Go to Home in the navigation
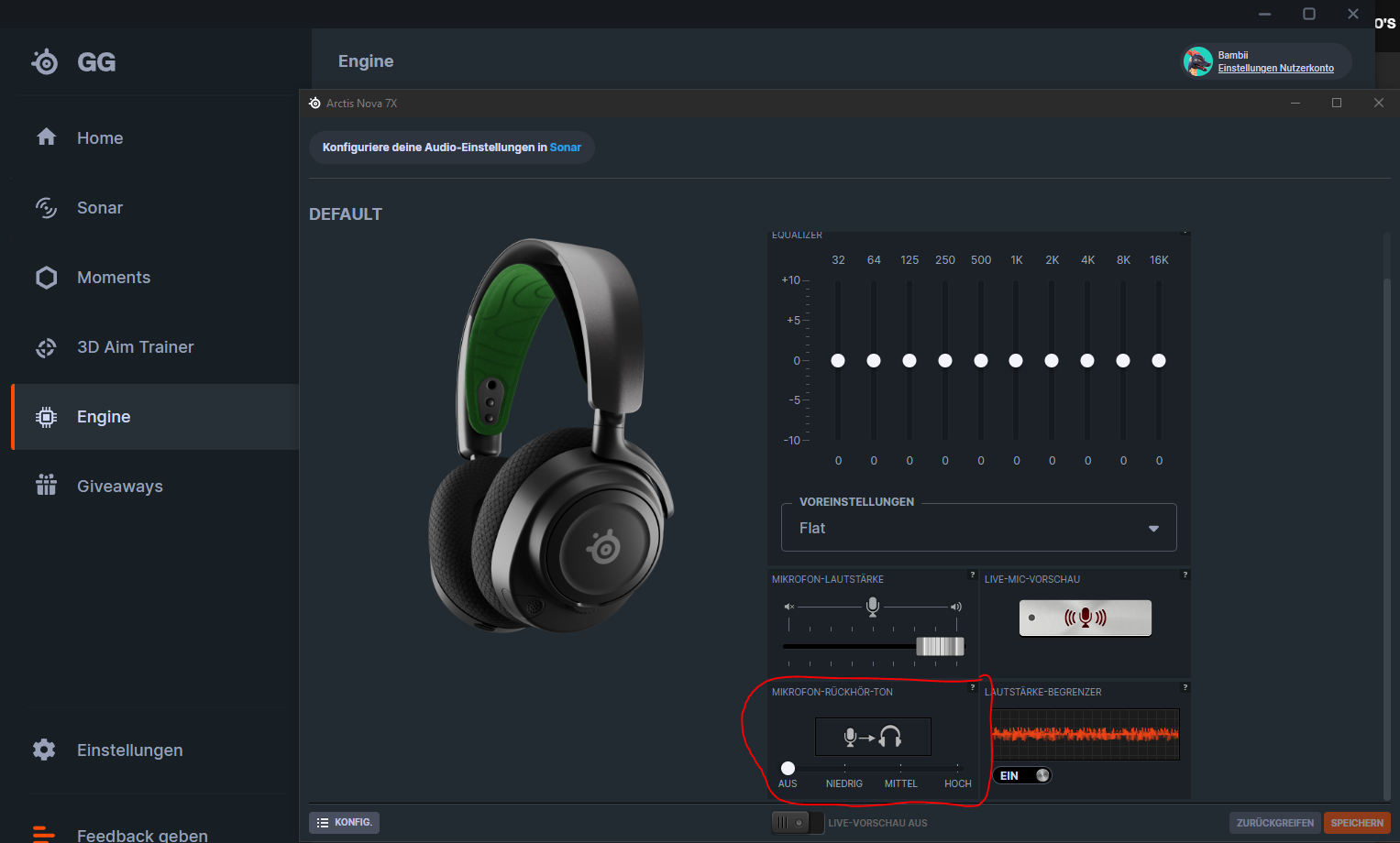This screenshot has height=843, width=1400. tap(46, 137)
